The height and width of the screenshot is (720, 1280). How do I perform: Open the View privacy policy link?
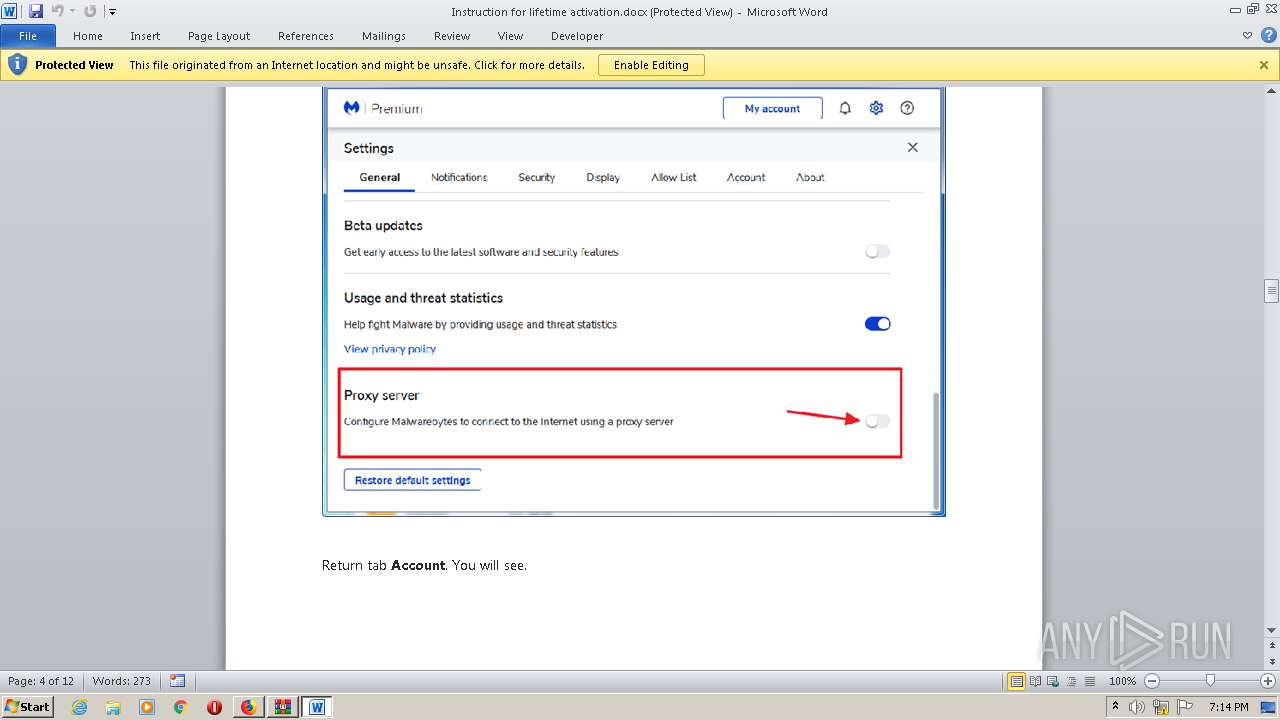point(390,349)
